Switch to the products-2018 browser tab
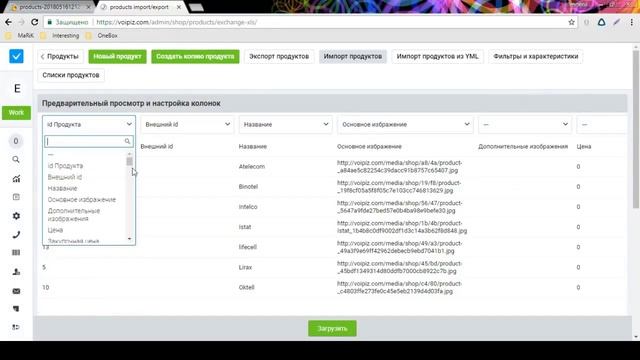The height and width of the screenshot is (360, 640). (x=49, y=7)
